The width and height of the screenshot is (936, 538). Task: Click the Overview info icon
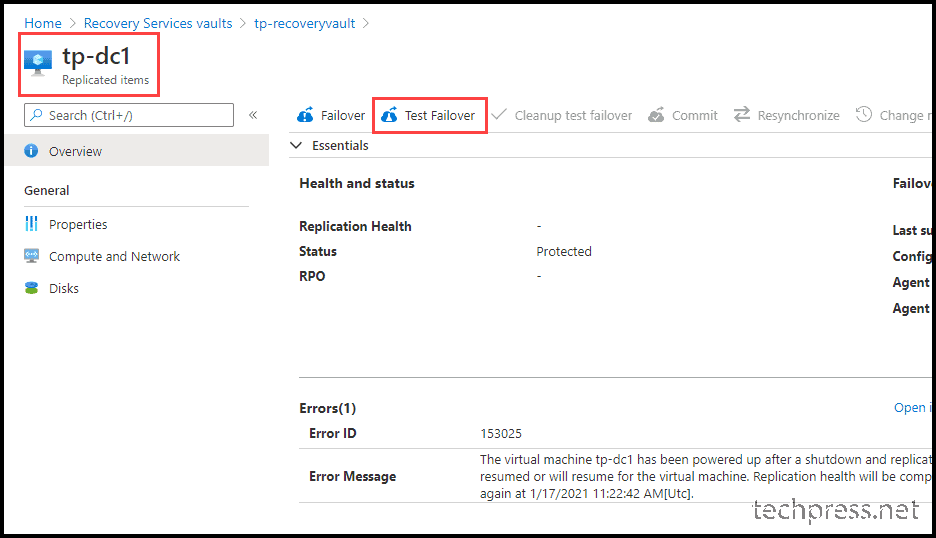point(31,150)
